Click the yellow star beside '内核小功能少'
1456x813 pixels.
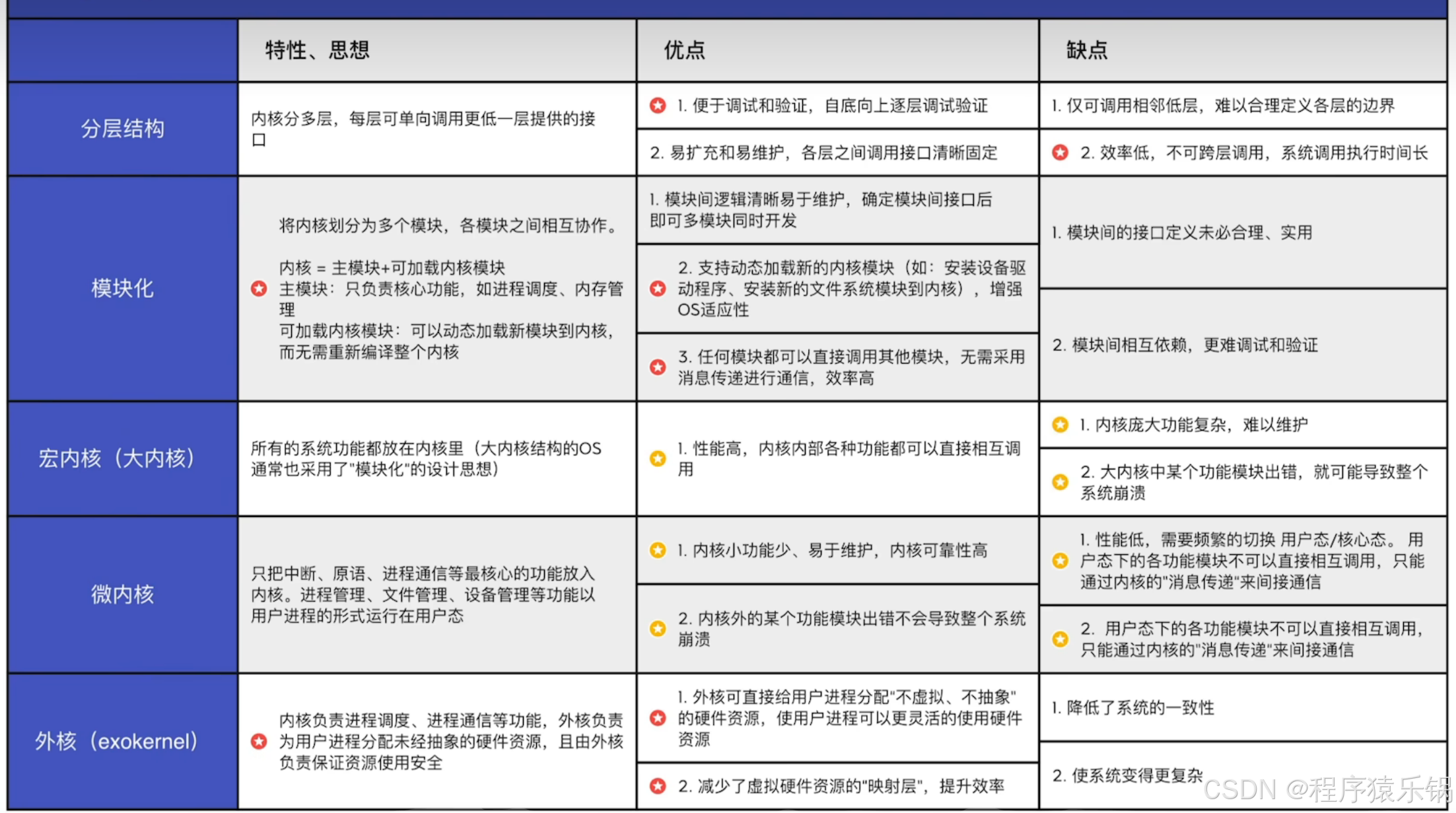tap(658, 550)
